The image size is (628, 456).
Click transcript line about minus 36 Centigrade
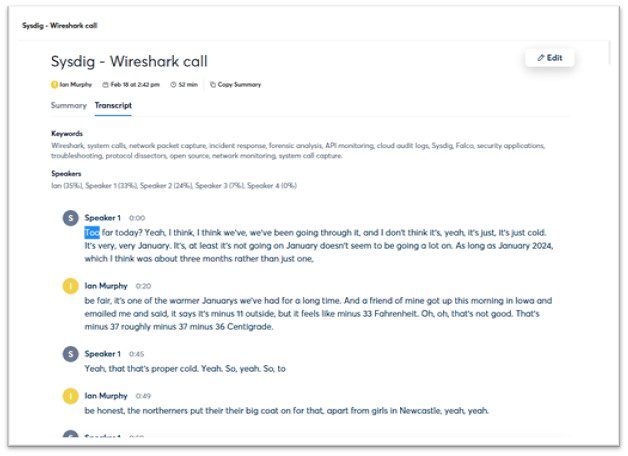click(x=179, y=327)
